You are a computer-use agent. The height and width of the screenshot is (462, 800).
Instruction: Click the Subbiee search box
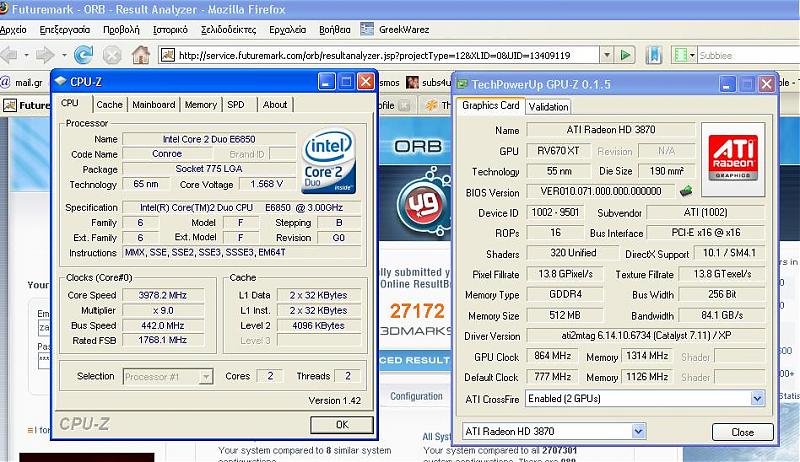click(x=748, y=55)
